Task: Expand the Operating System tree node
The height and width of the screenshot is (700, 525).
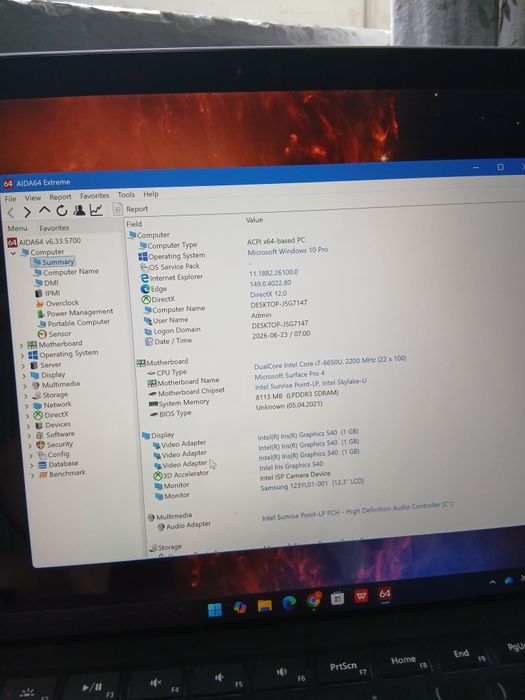Action: tap(22, 356)
